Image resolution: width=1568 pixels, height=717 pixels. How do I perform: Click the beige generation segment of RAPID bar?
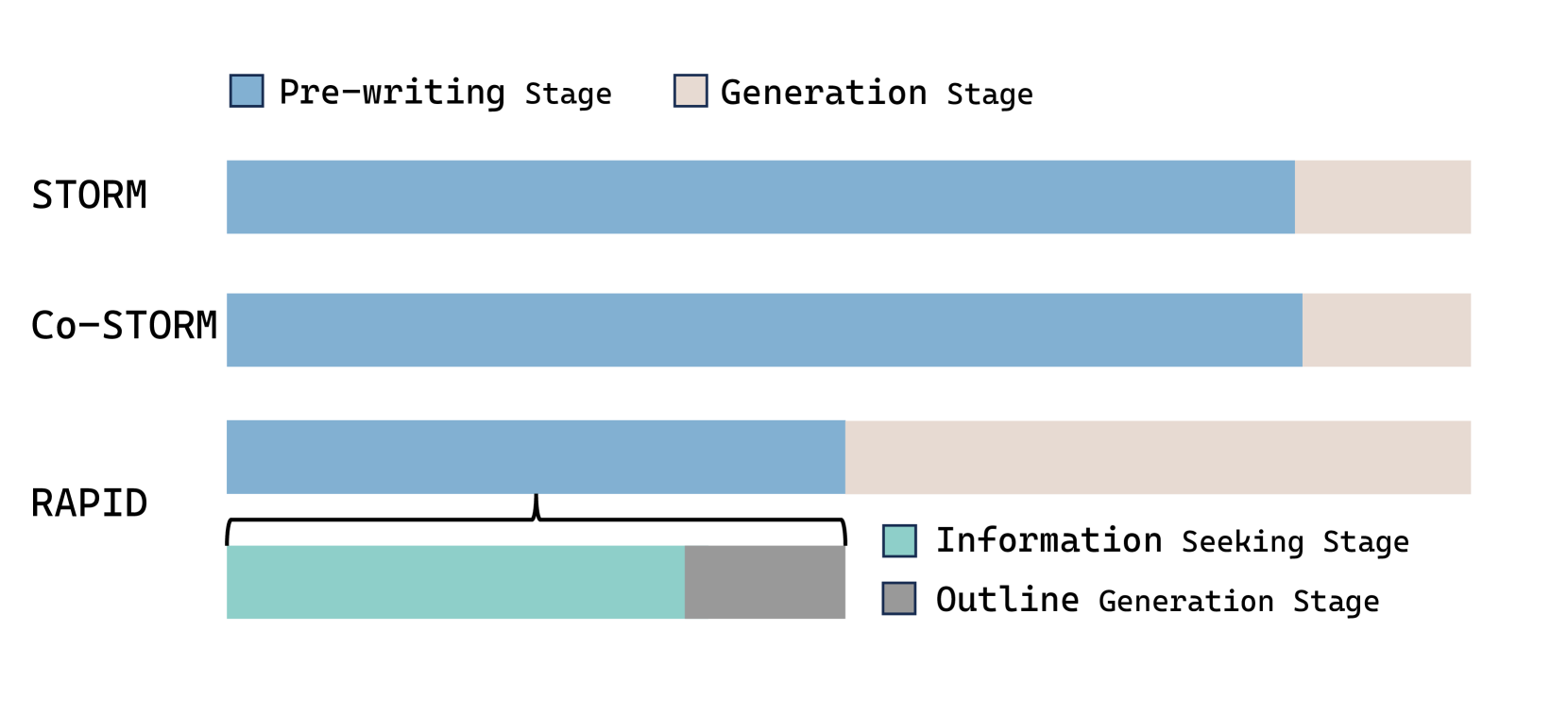(1158, 457)
